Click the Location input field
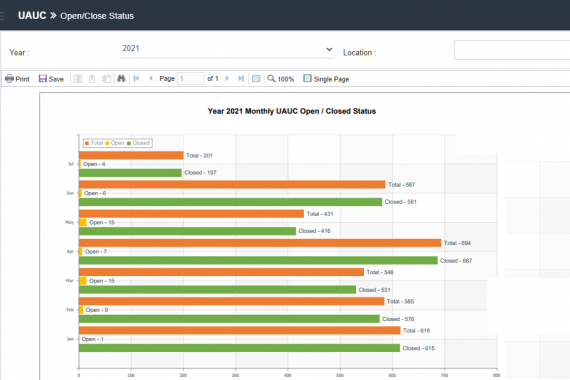The width and height of the screenshot is (570, 380). click(512, 50)
